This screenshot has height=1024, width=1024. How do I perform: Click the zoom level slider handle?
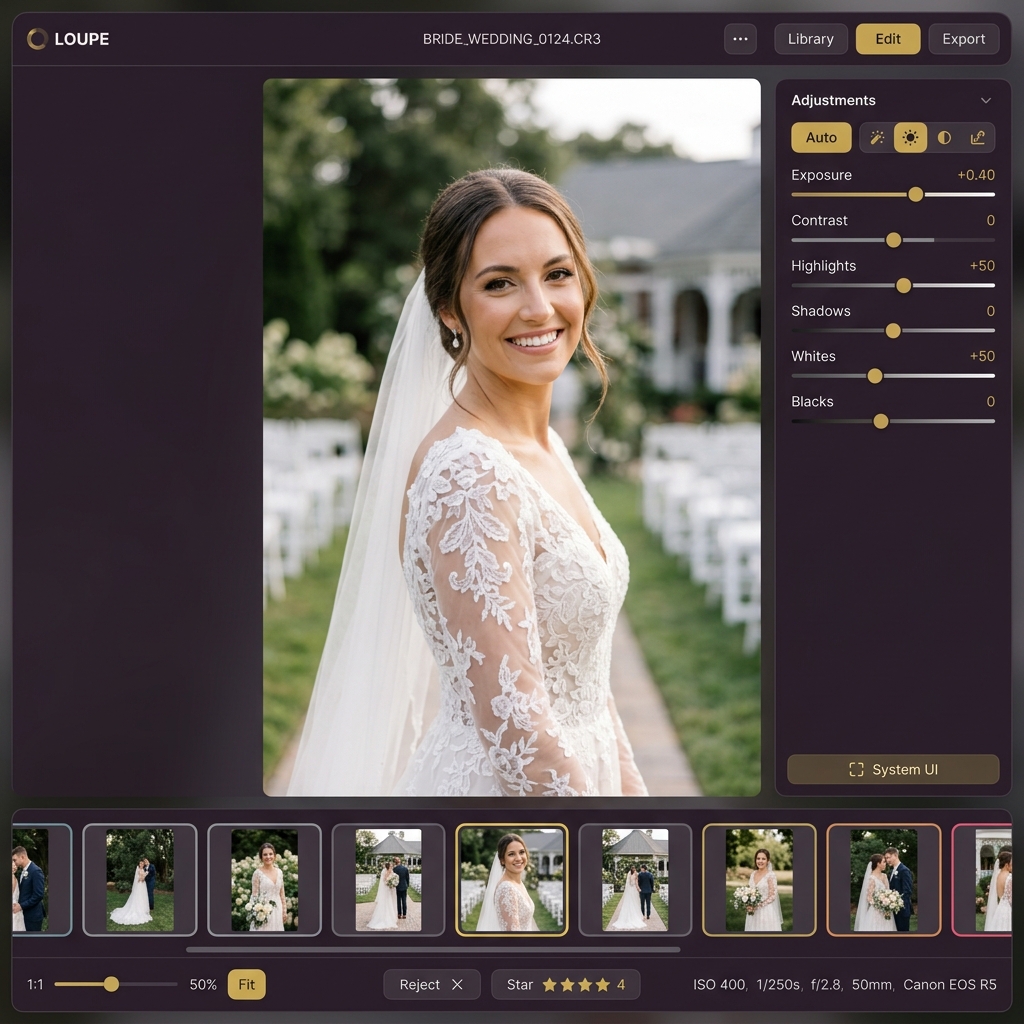111,984
